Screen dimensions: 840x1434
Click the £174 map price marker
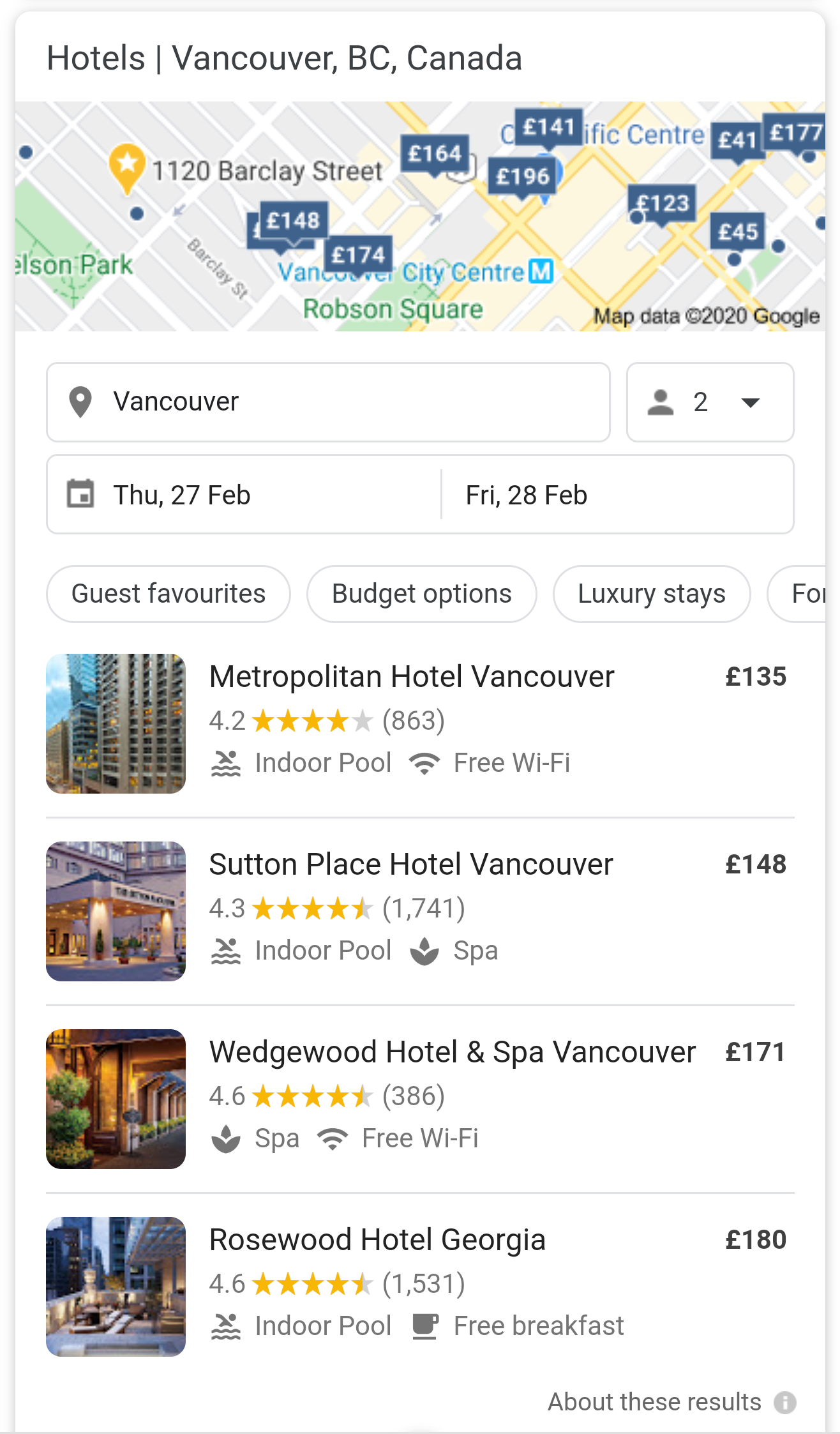(x=358, y=255)
